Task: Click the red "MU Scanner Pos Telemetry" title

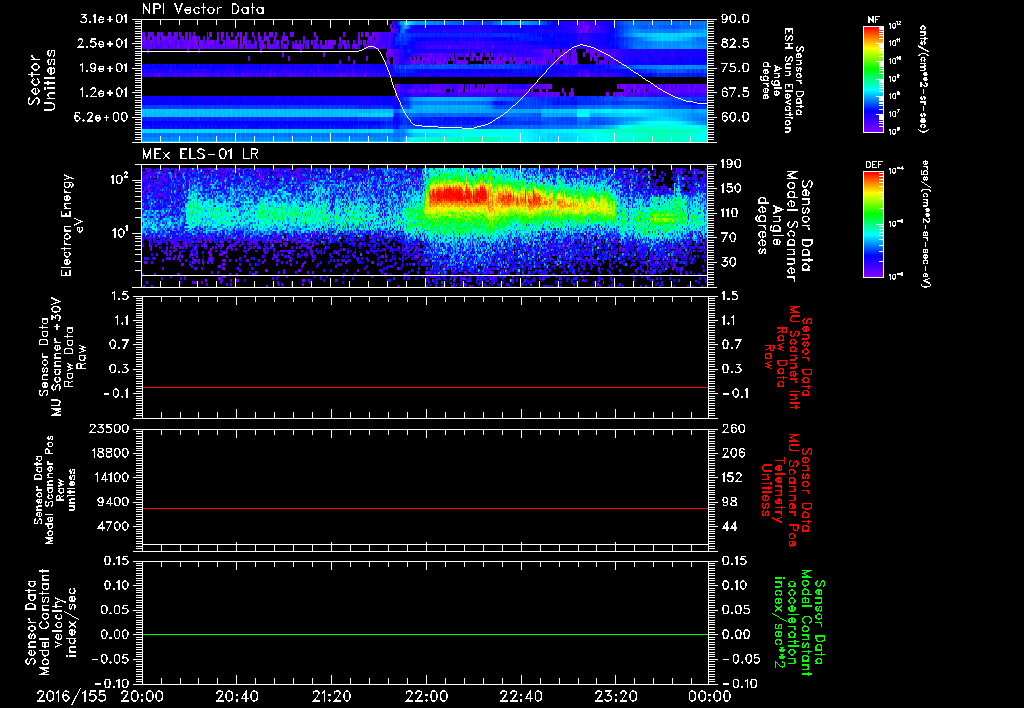Action: [x=787, y=490]
